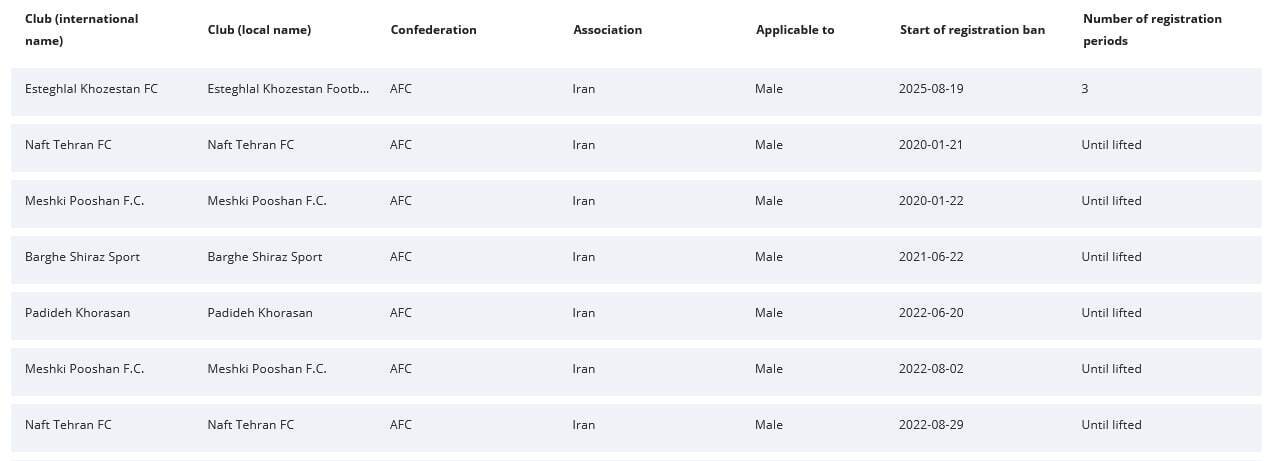Screen dimensions: 1264x461
Task: Click the "Applicable to" column header
Action: 794,30
